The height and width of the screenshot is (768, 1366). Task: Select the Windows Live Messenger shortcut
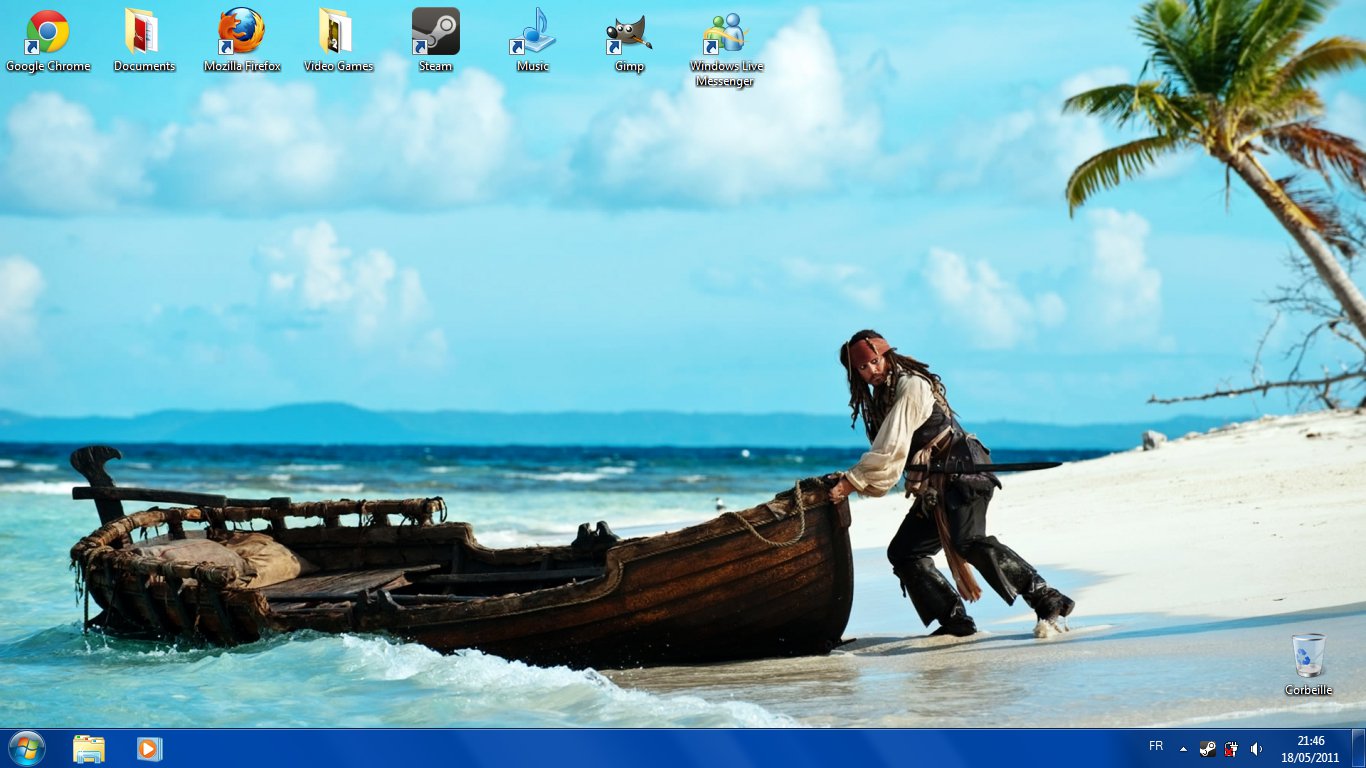point(726,48)
